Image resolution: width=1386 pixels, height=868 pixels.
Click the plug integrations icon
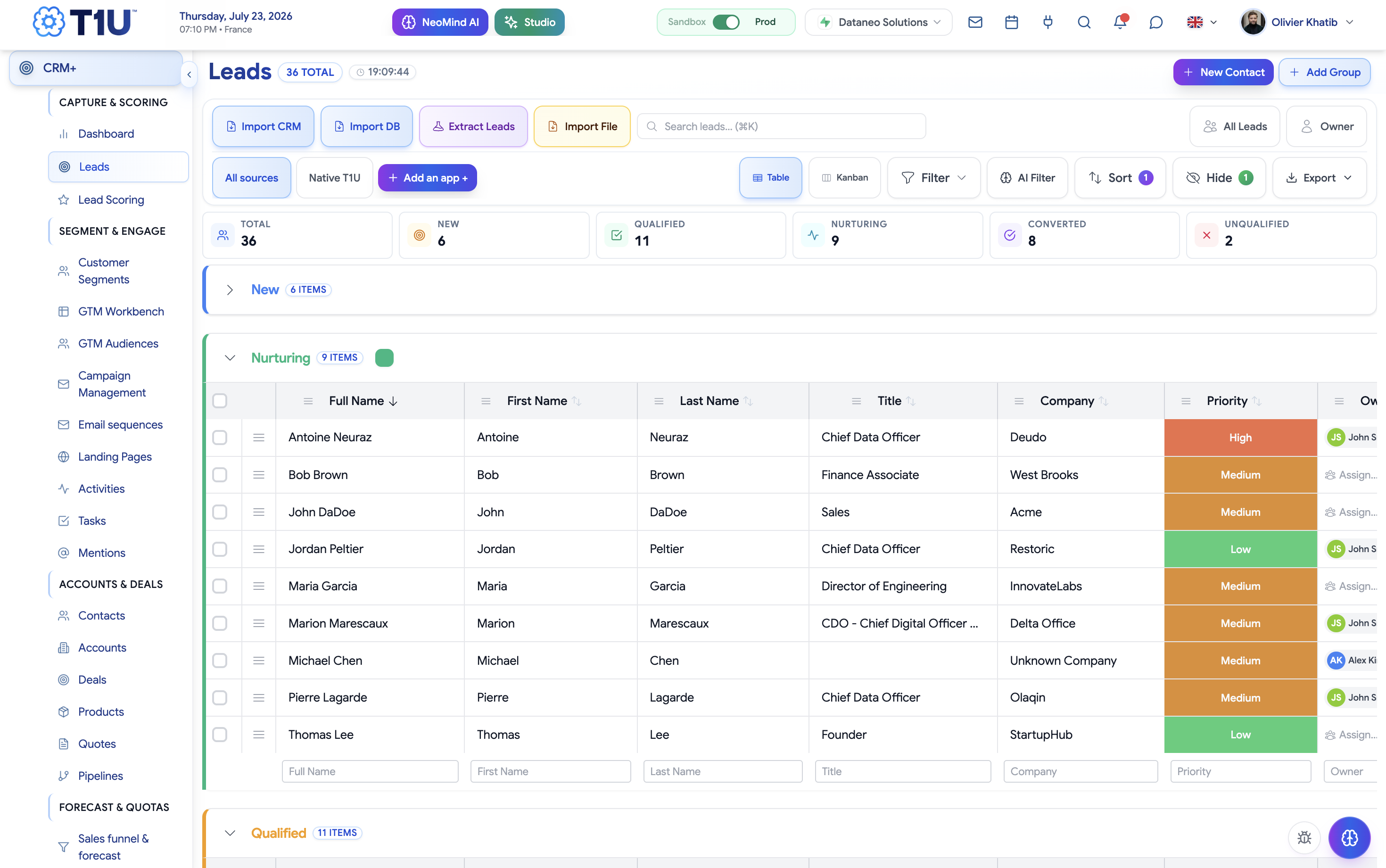coord(1048,22)
